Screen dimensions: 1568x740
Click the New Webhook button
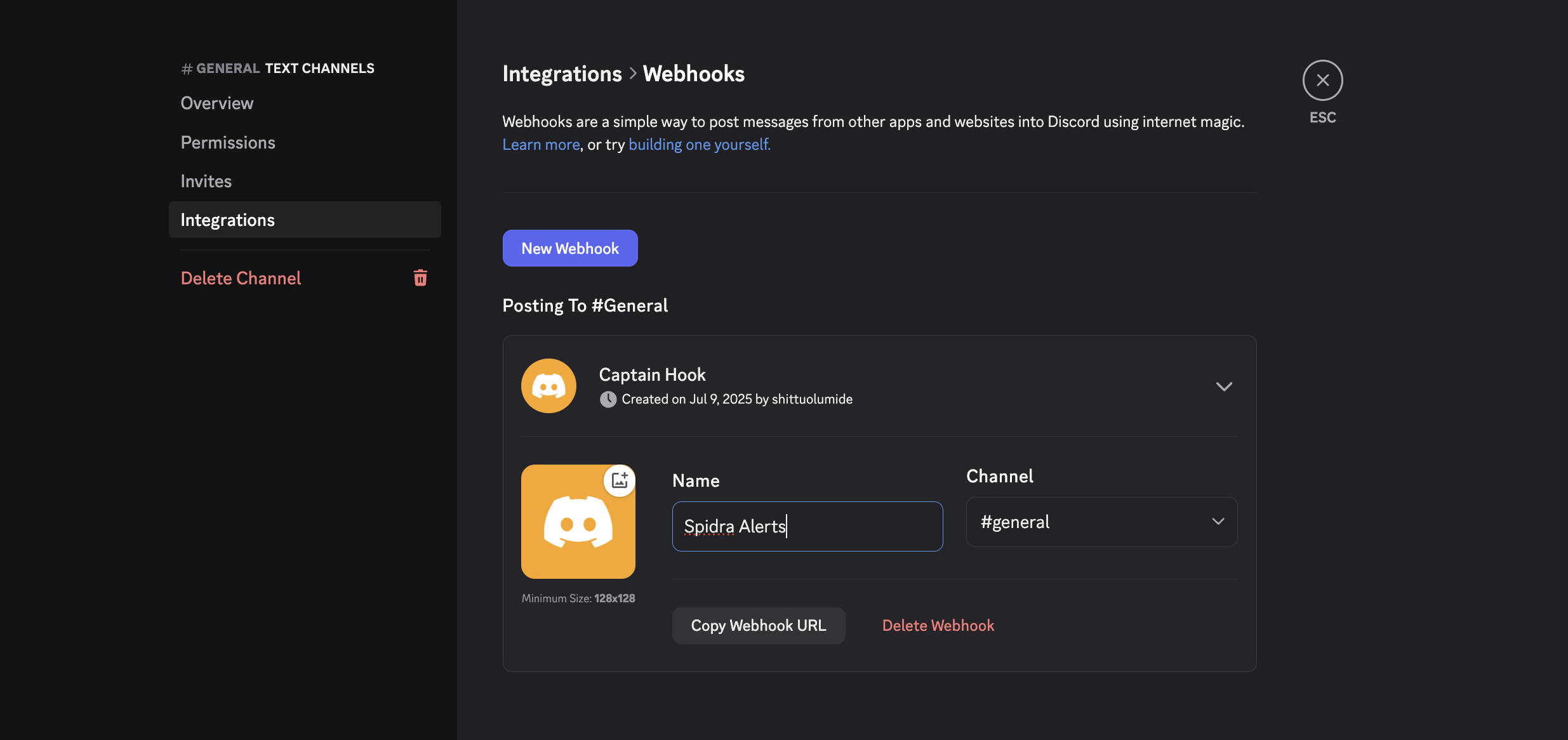[x=569, y=248]
